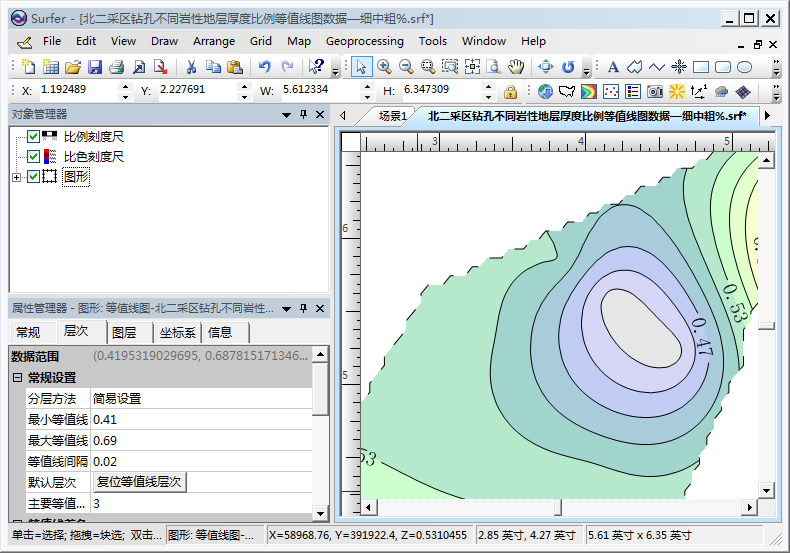Open the Geoprocessing menu
The image size is (790, 553).
(x=365, y=41)
